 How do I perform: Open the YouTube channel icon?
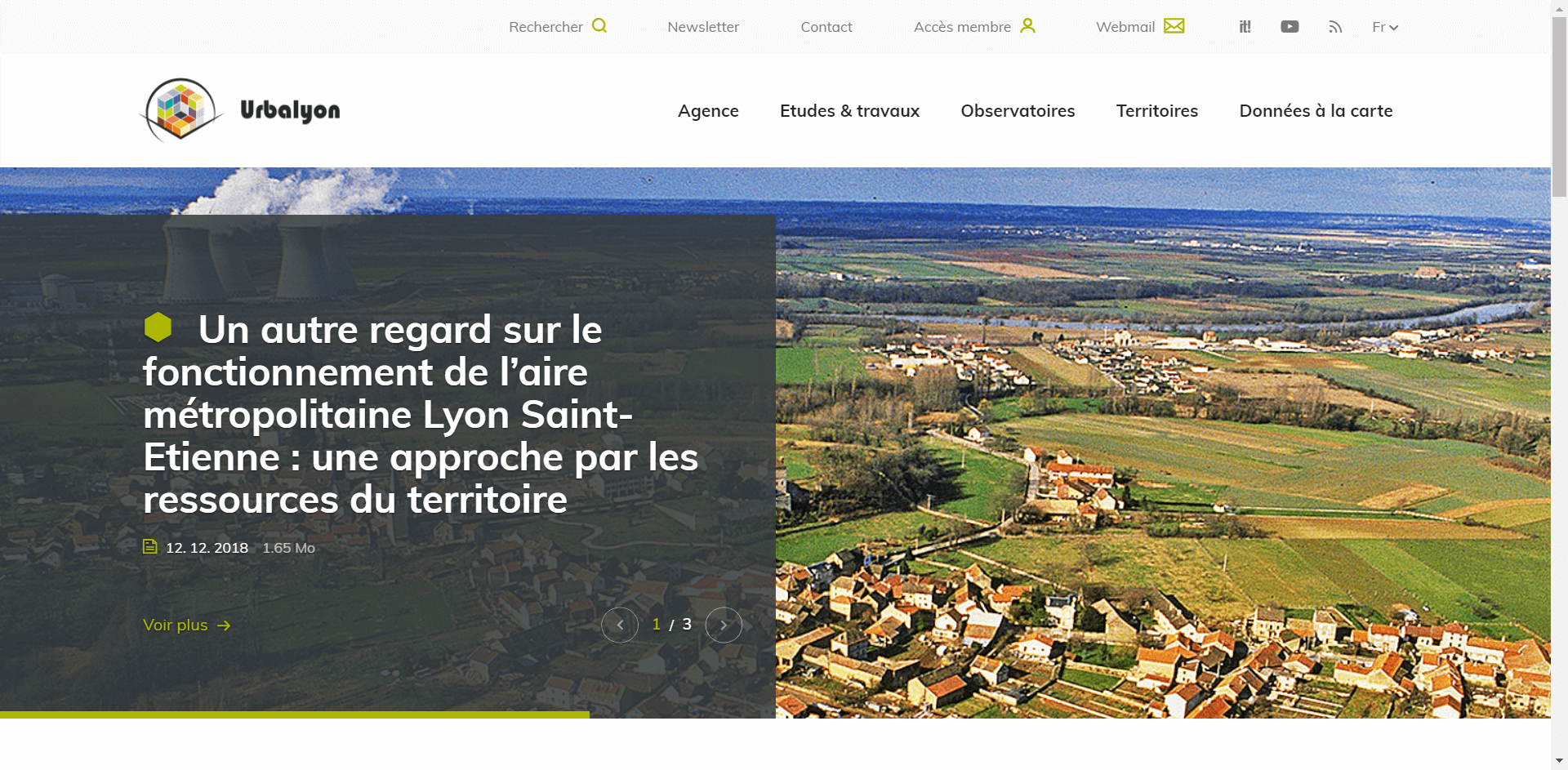click(x=1290, y=27)
